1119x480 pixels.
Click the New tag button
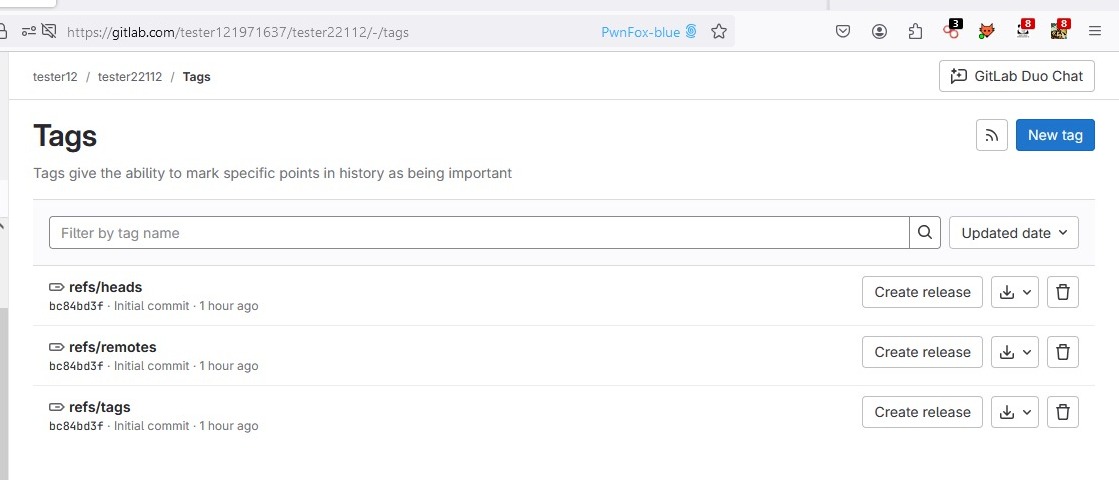(1054, 135)
